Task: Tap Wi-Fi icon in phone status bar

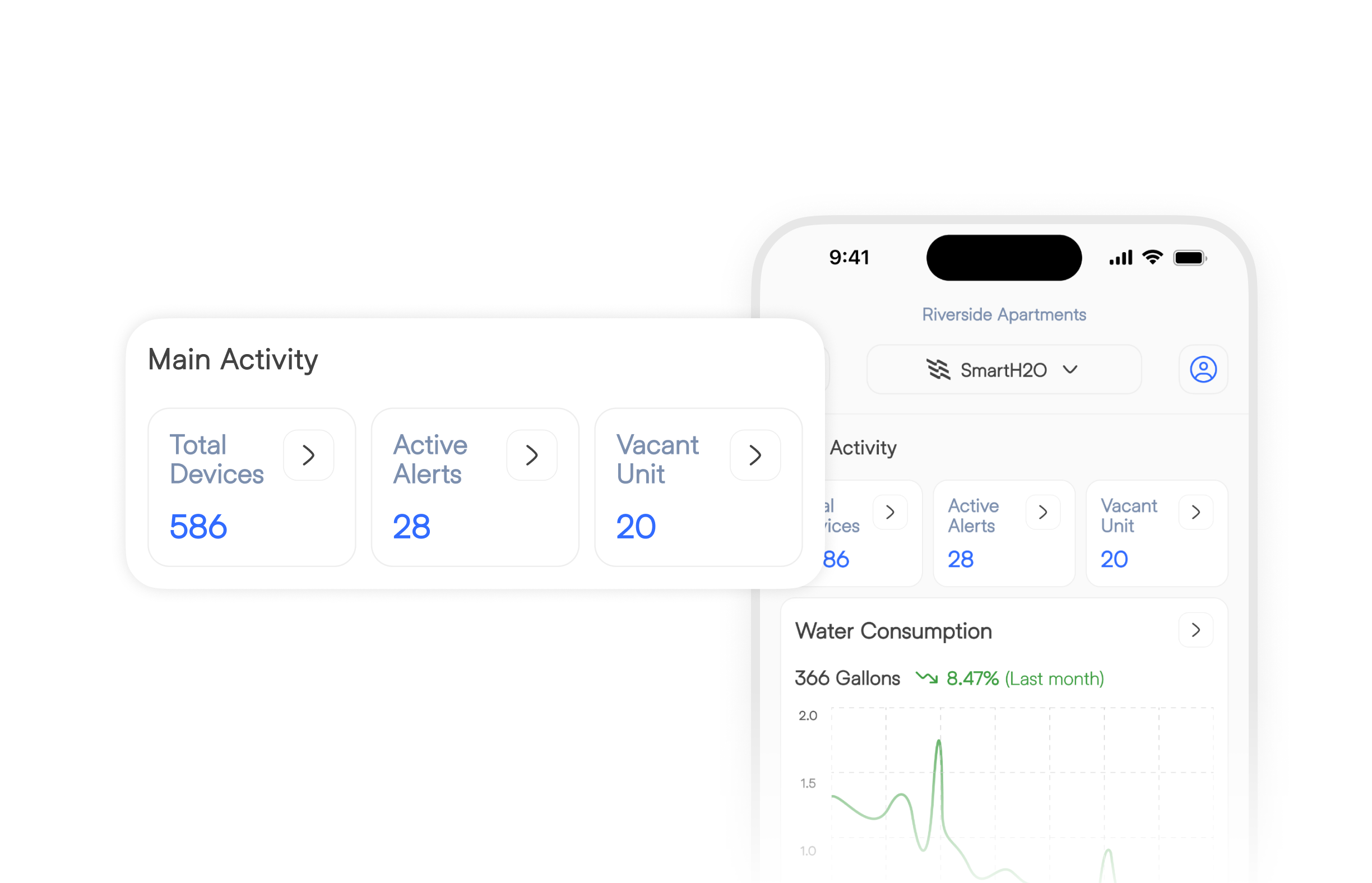Action: pos(1152,257)
